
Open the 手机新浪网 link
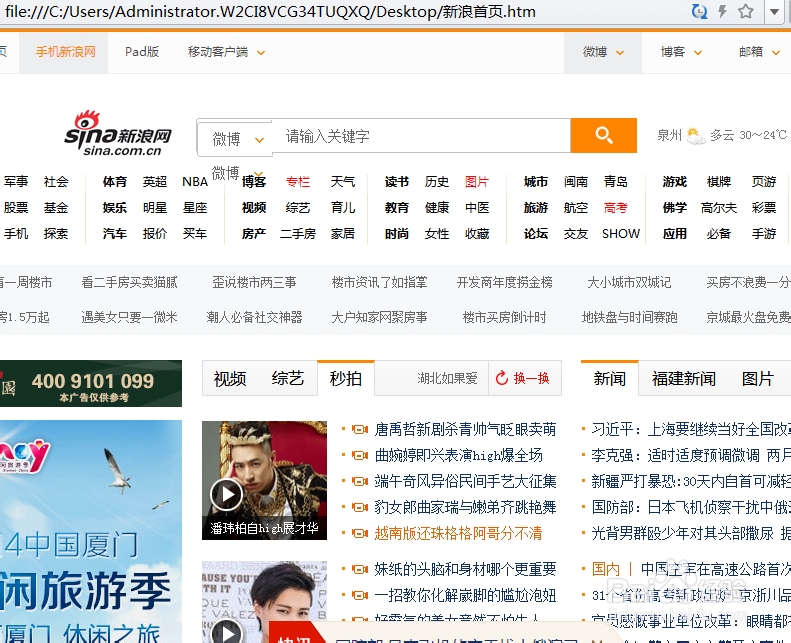coord(66,52)
